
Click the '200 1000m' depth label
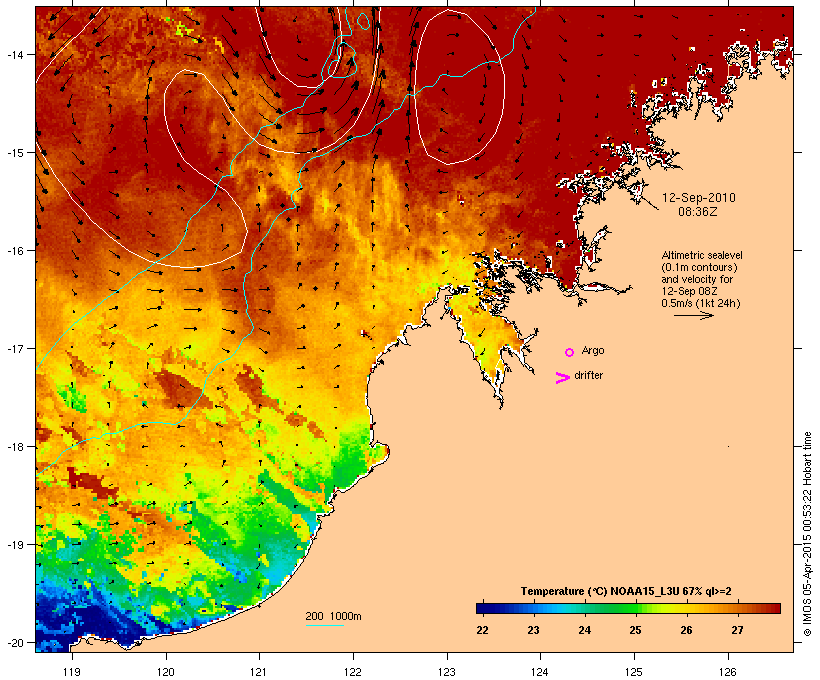[x=333, y=616]
